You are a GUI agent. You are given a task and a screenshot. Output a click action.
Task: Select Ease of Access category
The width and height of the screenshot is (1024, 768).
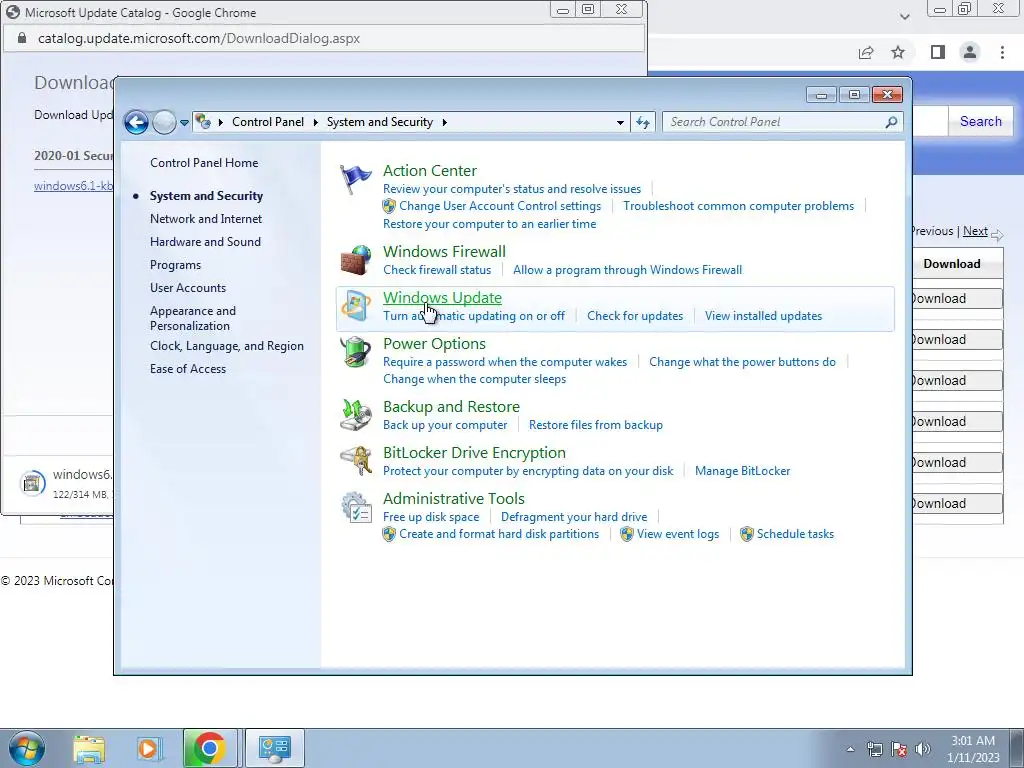pyautogui.click(x=187, y=368)
